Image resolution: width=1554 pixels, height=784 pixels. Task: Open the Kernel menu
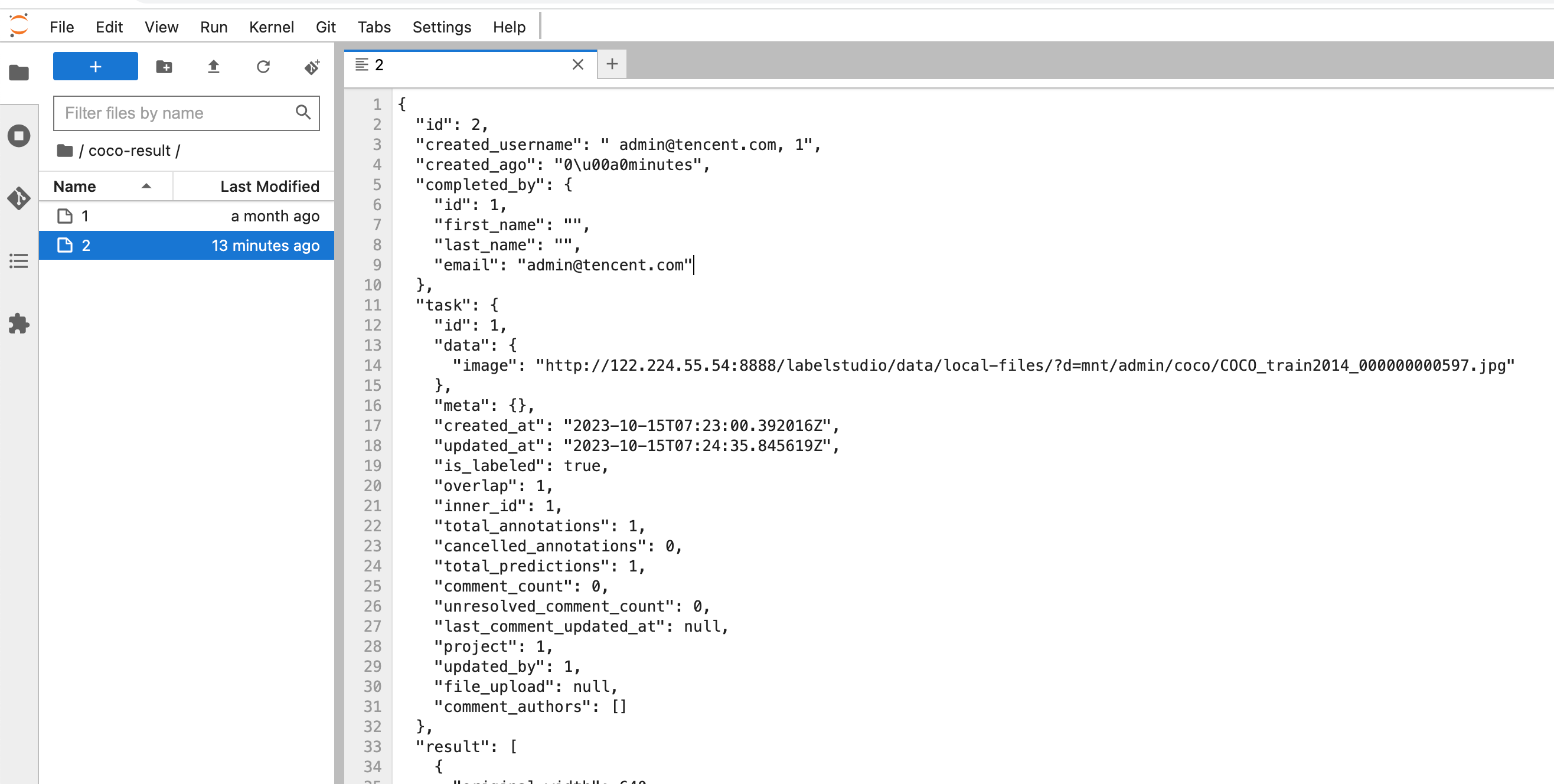[x=272, y=27]
